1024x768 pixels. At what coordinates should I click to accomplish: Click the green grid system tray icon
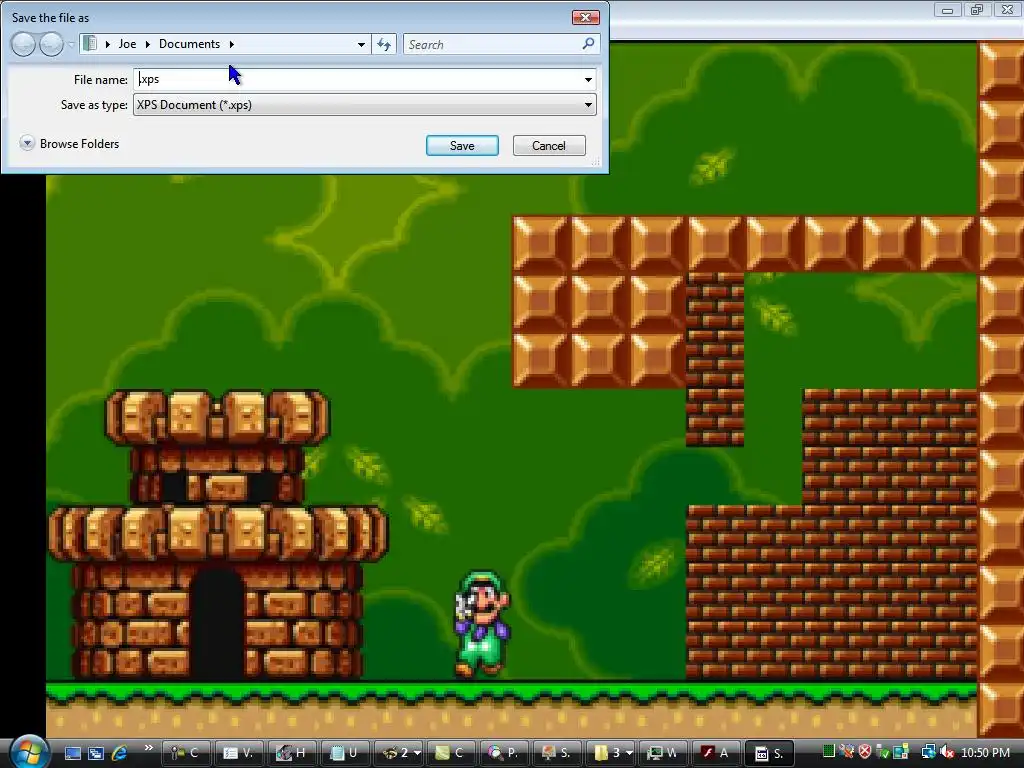tap(829, 752)
